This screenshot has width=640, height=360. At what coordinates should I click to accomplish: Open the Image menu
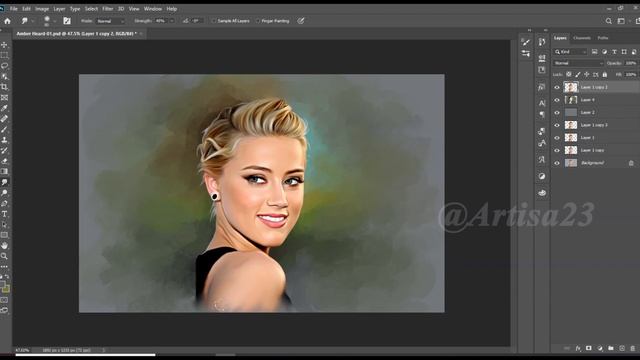[42, 9]
